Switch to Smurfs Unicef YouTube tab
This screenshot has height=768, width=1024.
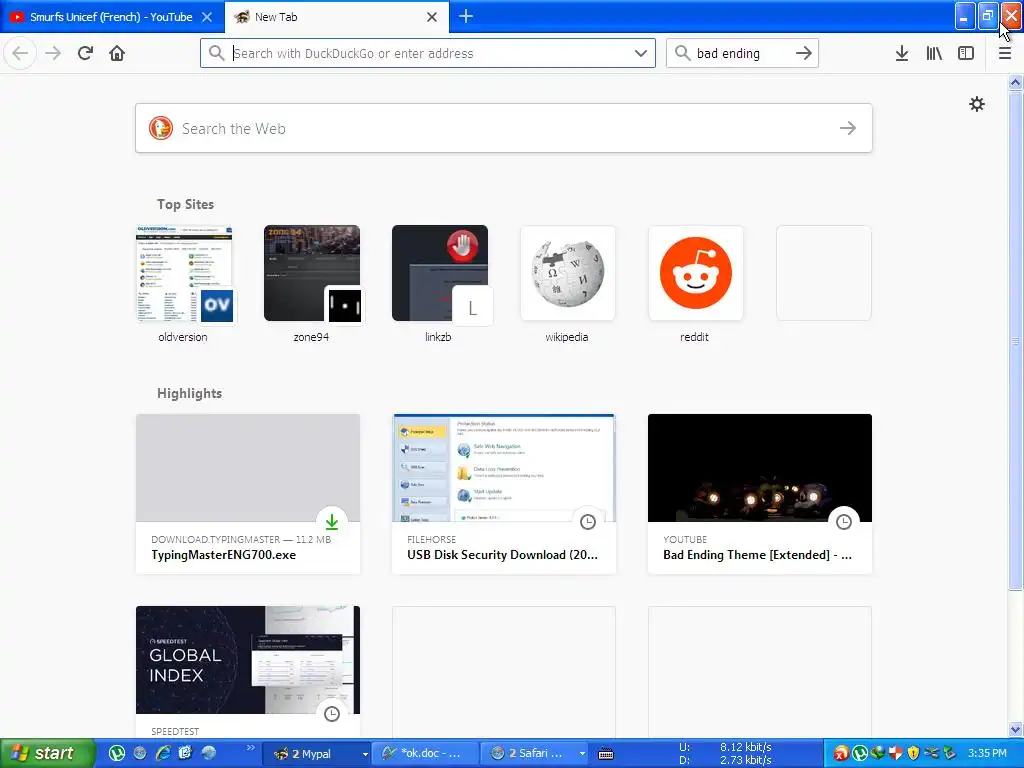[x=112, y=17]
